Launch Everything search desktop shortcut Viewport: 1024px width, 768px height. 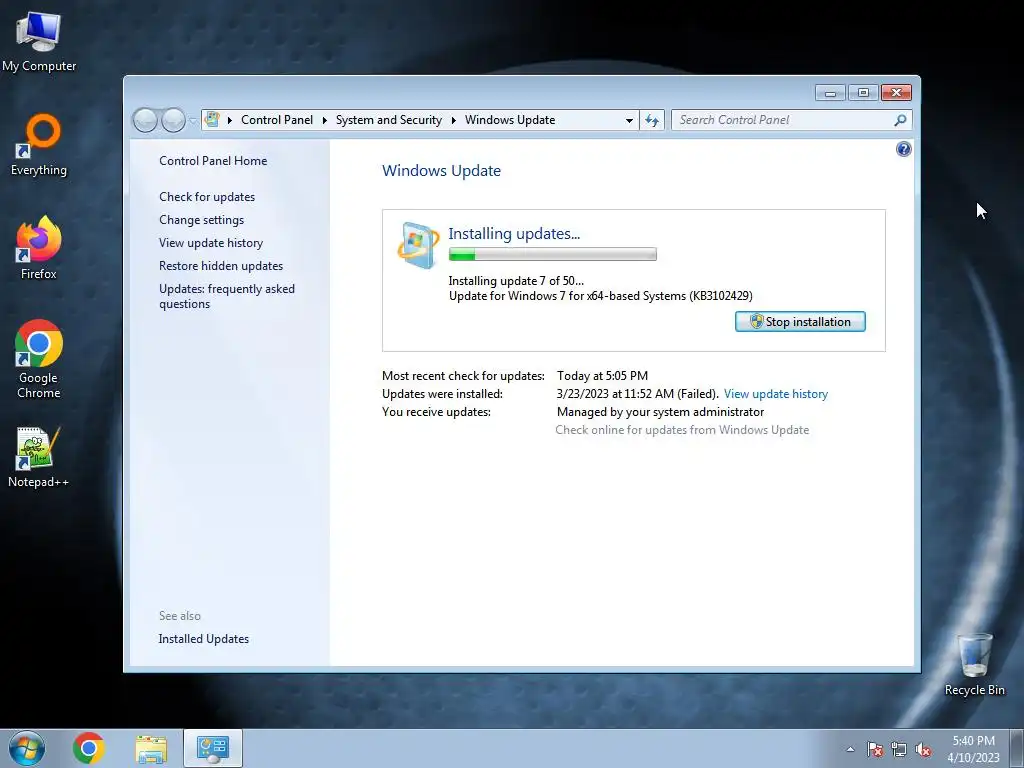(x=39, y=145)
